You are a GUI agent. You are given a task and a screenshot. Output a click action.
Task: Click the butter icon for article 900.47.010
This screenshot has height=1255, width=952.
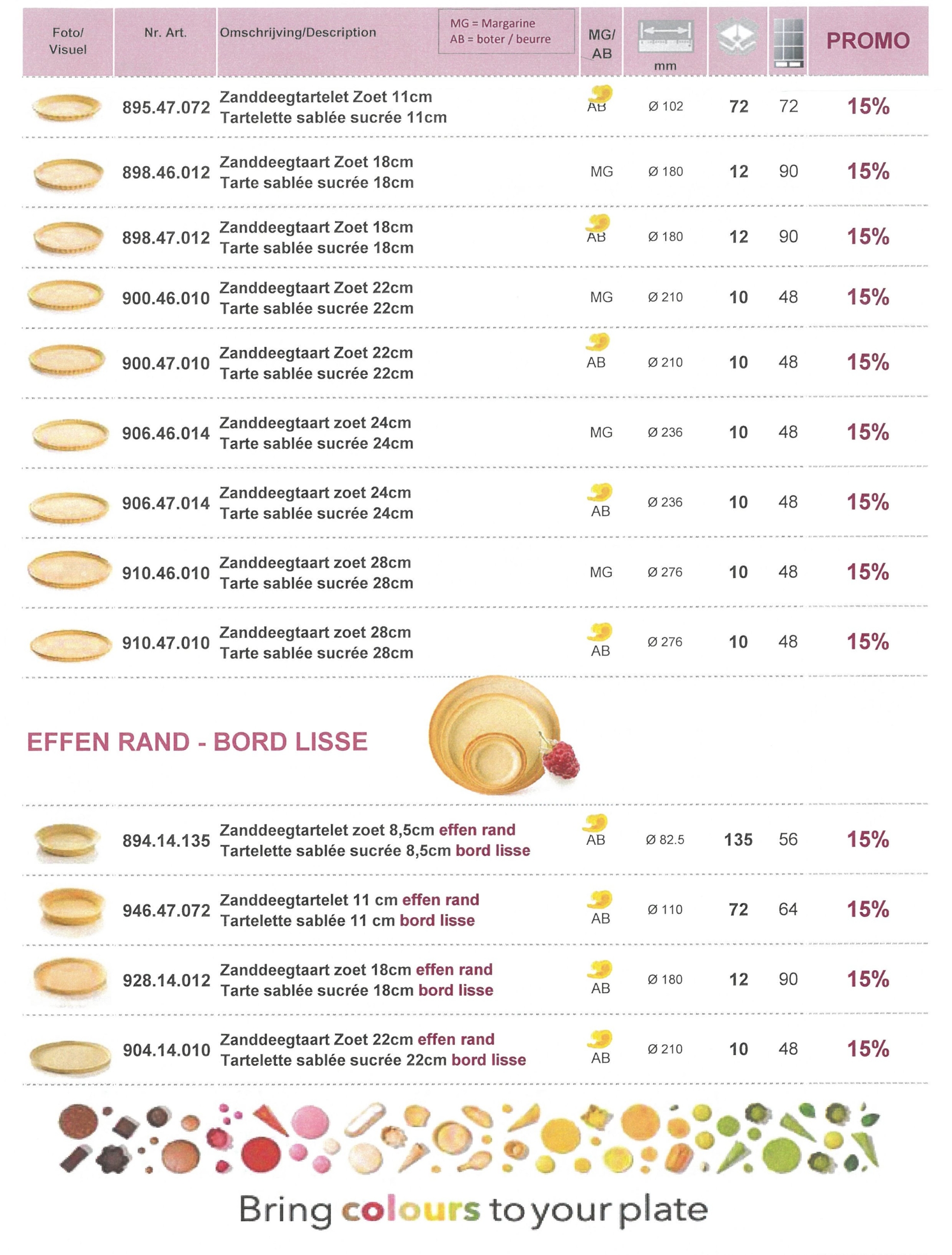pos(599,342)
